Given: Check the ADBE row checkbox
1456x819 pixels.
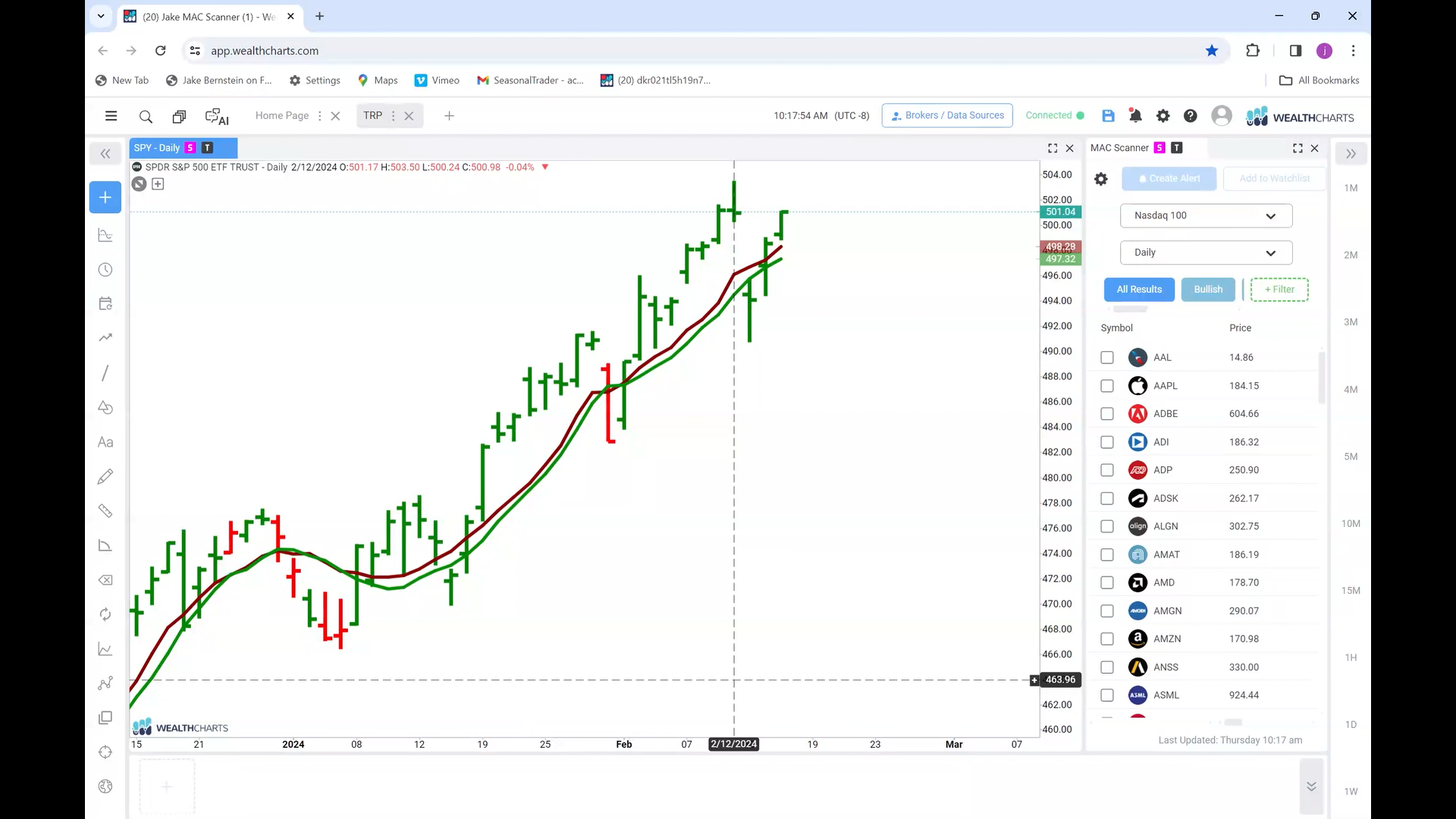Looking at the screenshot, I should pyautogui.click(x=1107, y=414).
